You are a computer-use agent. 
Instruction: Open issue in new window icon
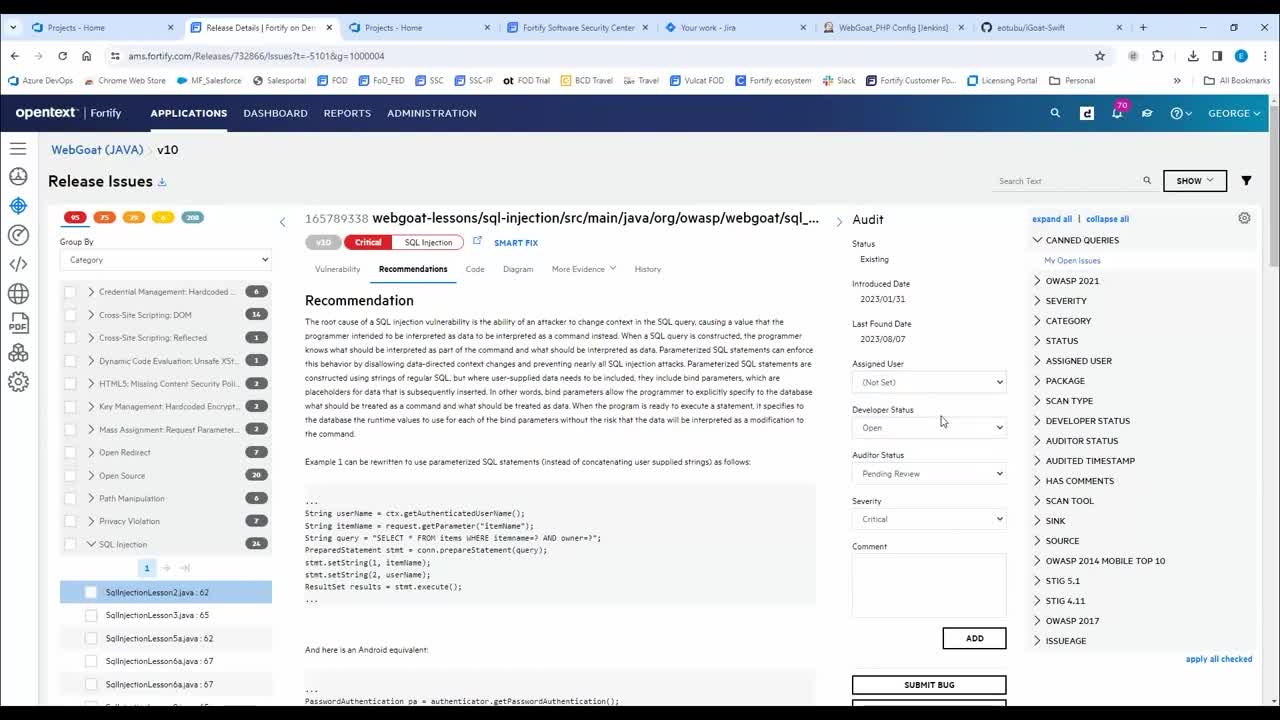tap(477, 241)
